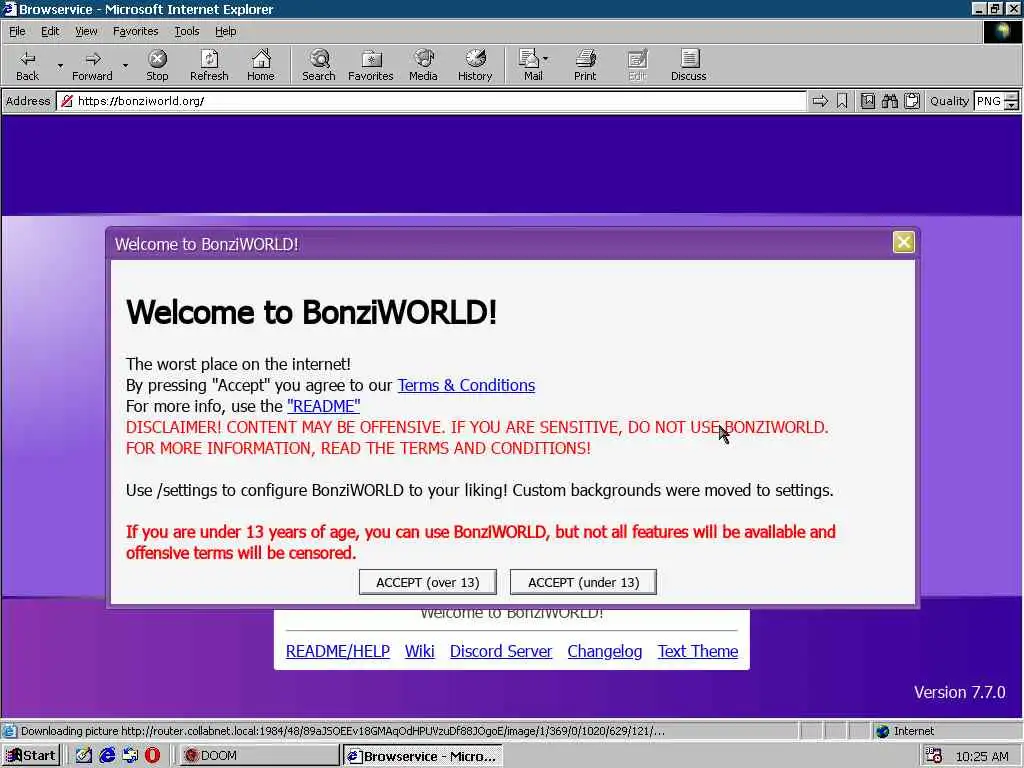The height and width of the screenshot is (768, 1024).
Task: Open the Wiki link
Action: click(x=419, y=651)
